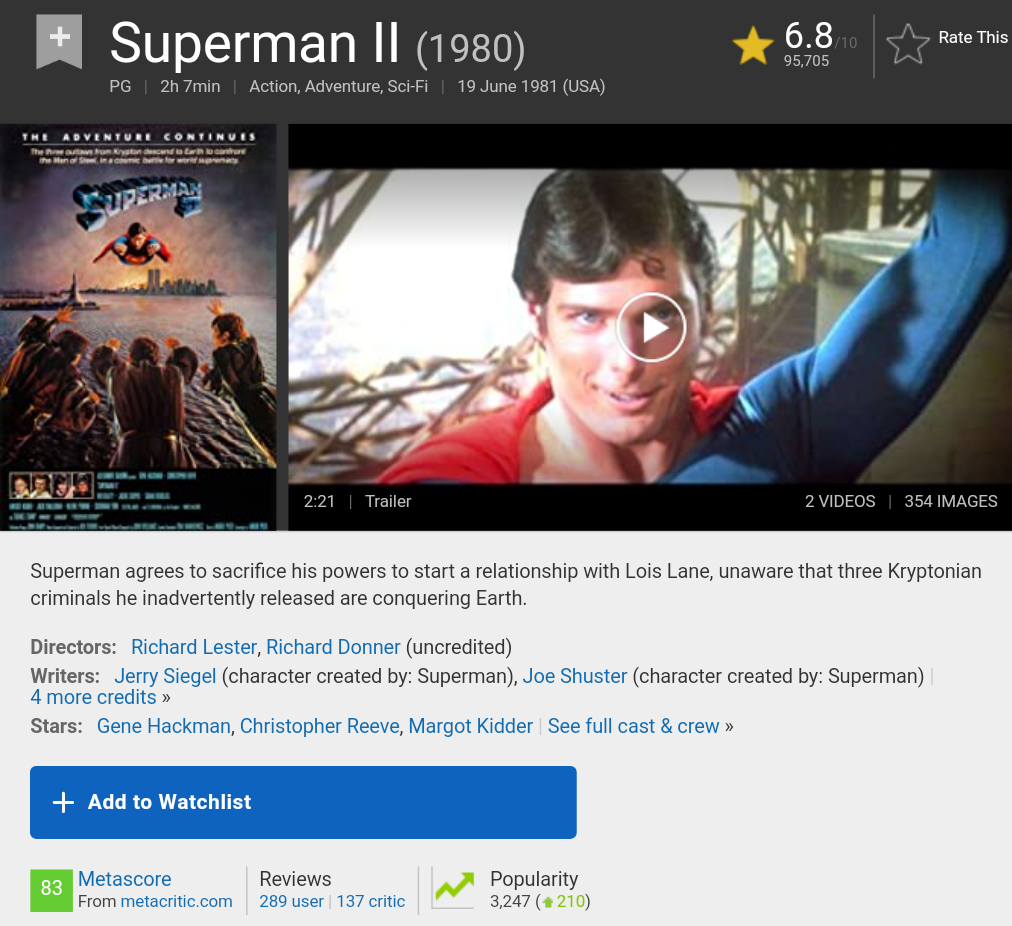Image resolution: width=1012 pixels, height=926 pixels.
Task: Click the popularity trend chart icon
Action: tap(454, 889)
